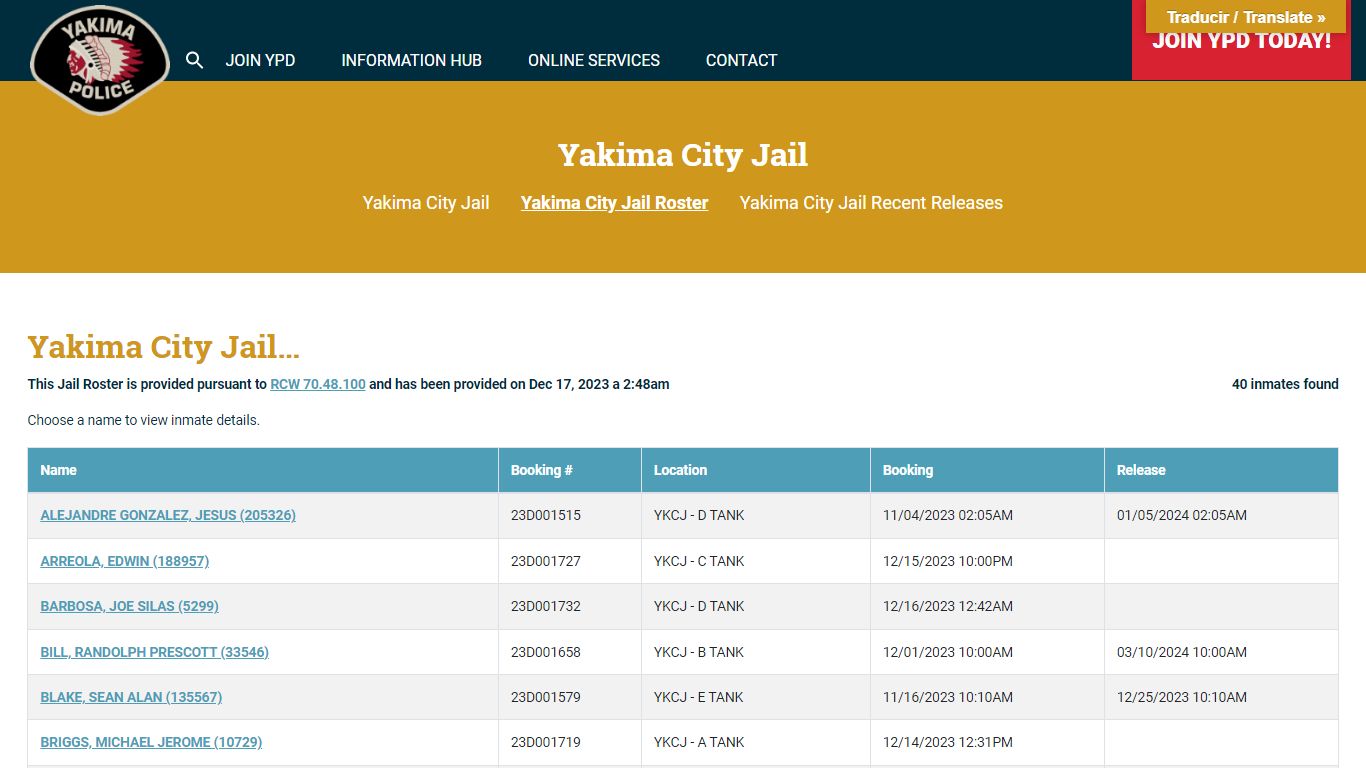Click booking date 11/04/2023 02:05AM

coord(948,516)
